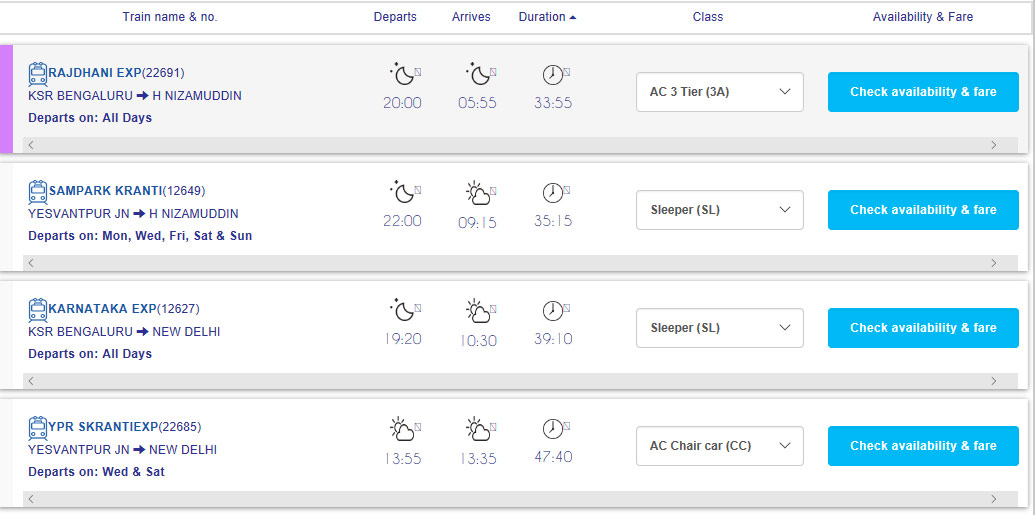Click right scroll arrow in RAJDHANI EXP row
Viewport: 1036px width, 515px height.
(994, 145)
